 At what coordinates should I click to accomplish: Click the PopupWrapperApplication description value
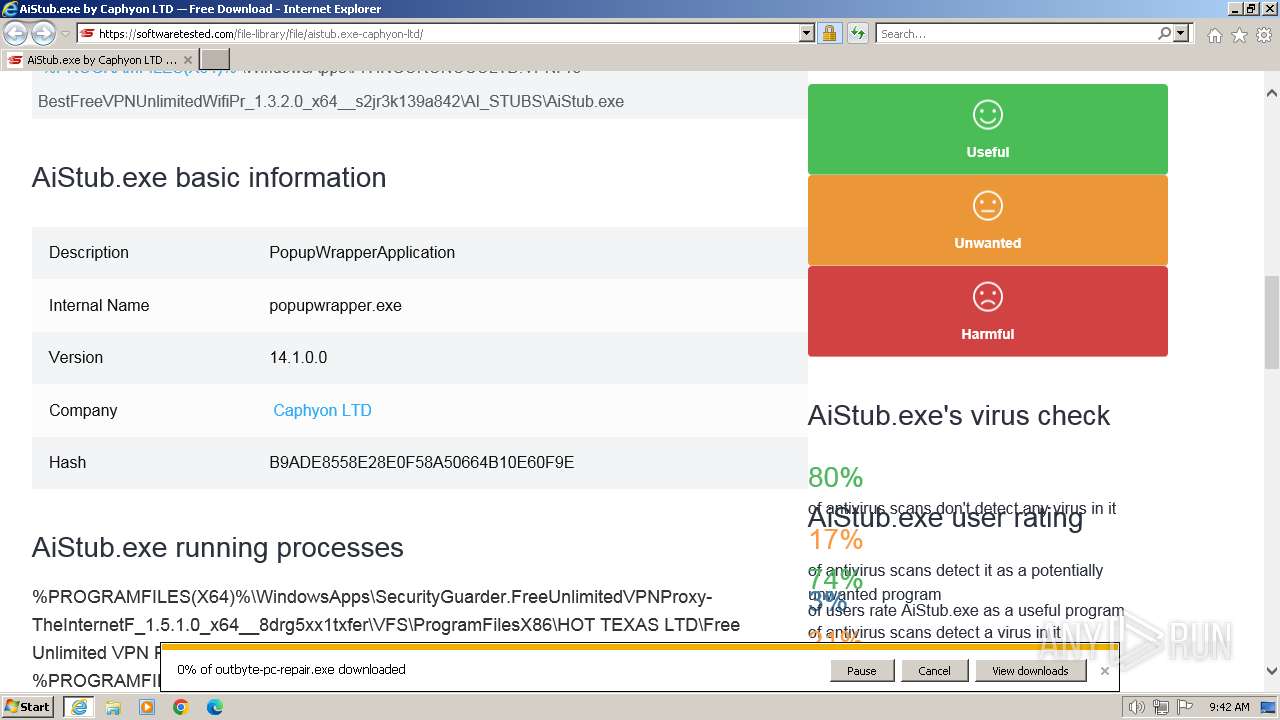362,253
